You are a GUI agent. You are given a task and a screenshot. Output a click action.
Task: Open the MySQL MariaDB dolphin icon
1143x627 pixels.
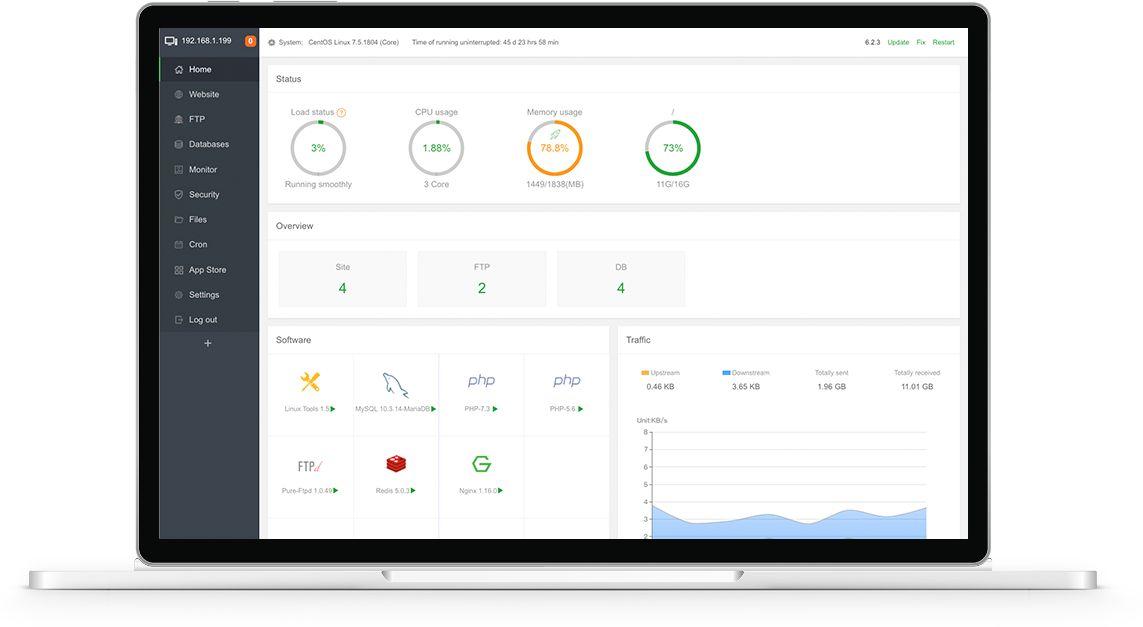pos(395,384)
